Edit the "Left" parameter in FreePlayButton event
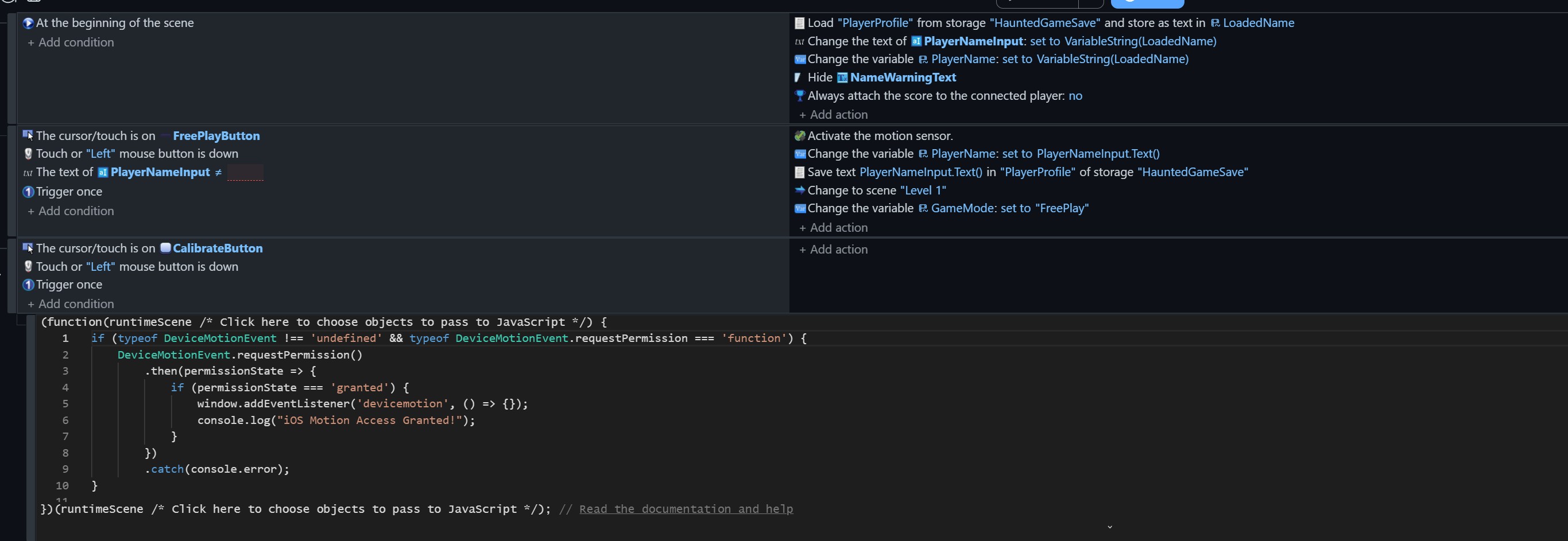 click(x=100, y=154)
